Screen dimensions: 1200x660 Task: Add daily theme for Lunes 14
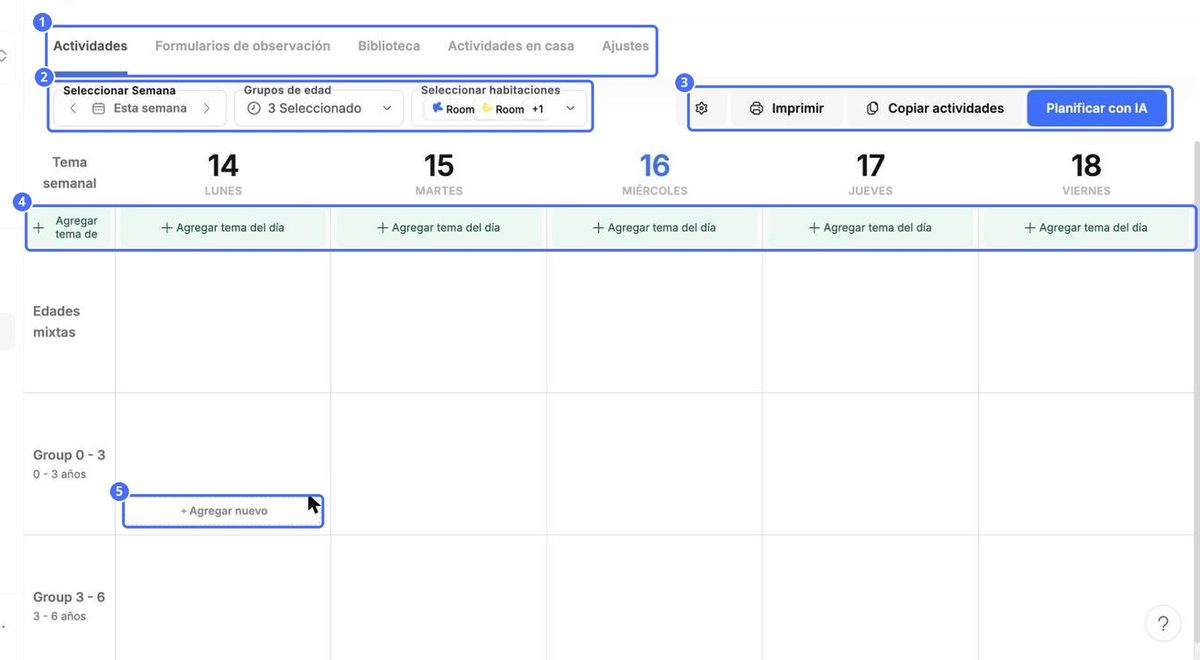coord(223,228)
